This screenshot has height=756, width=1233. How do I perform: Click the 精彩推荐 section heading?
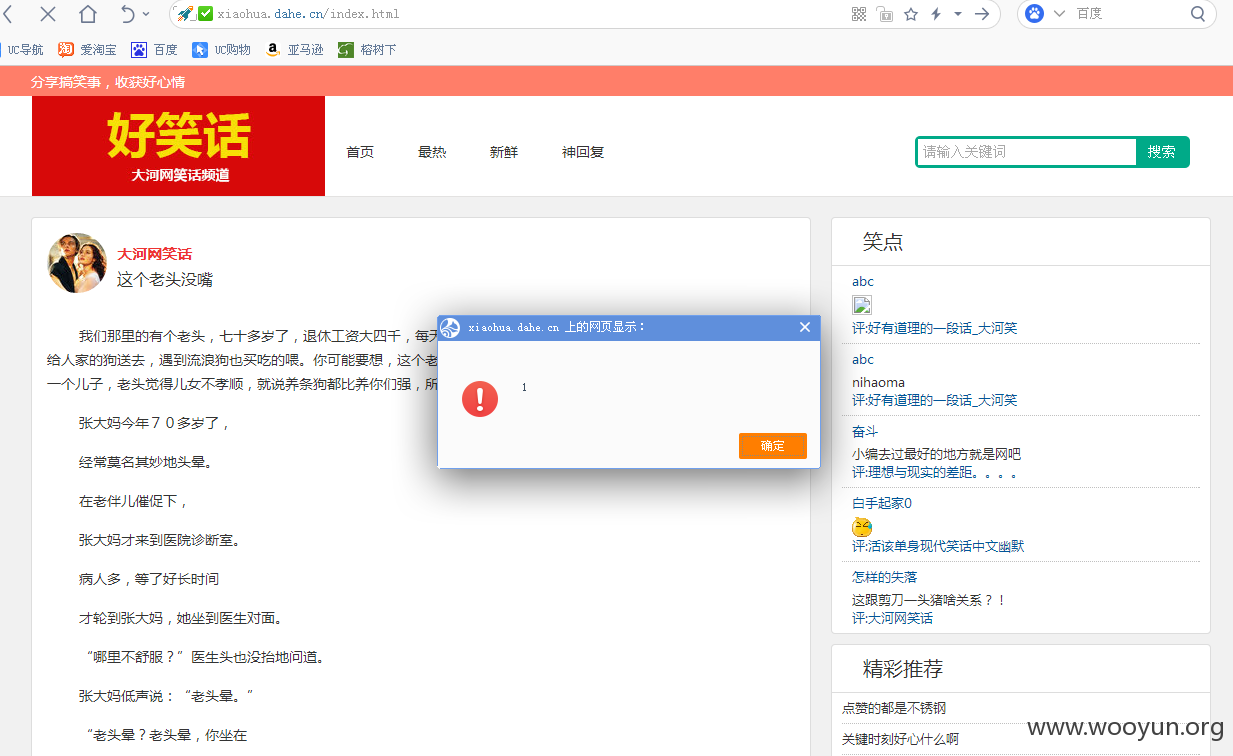point(903,669)
